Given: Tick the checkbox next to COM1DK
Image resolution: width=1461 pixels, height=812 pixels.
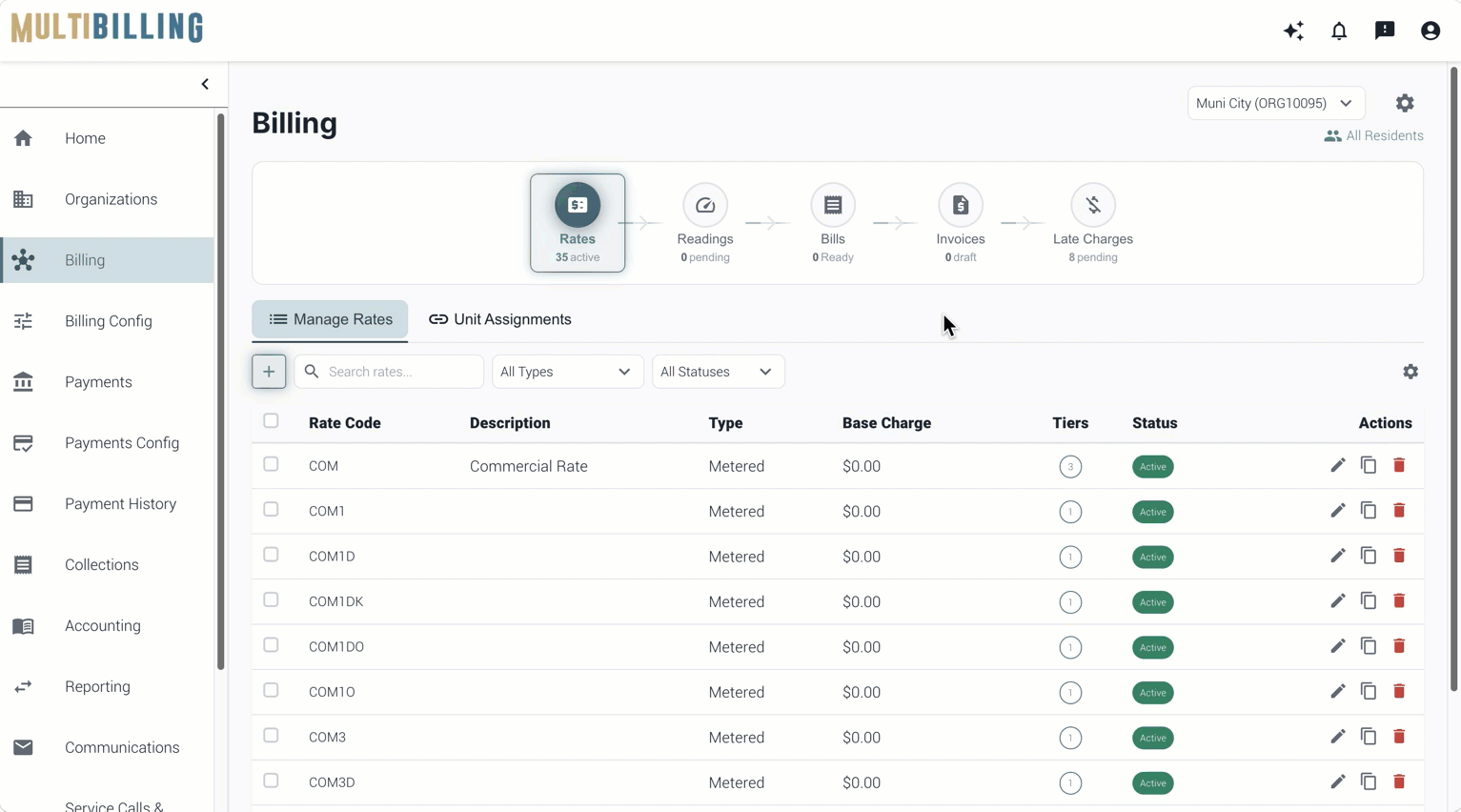Looking at the screenshot, I should click(x=271, y=600).
